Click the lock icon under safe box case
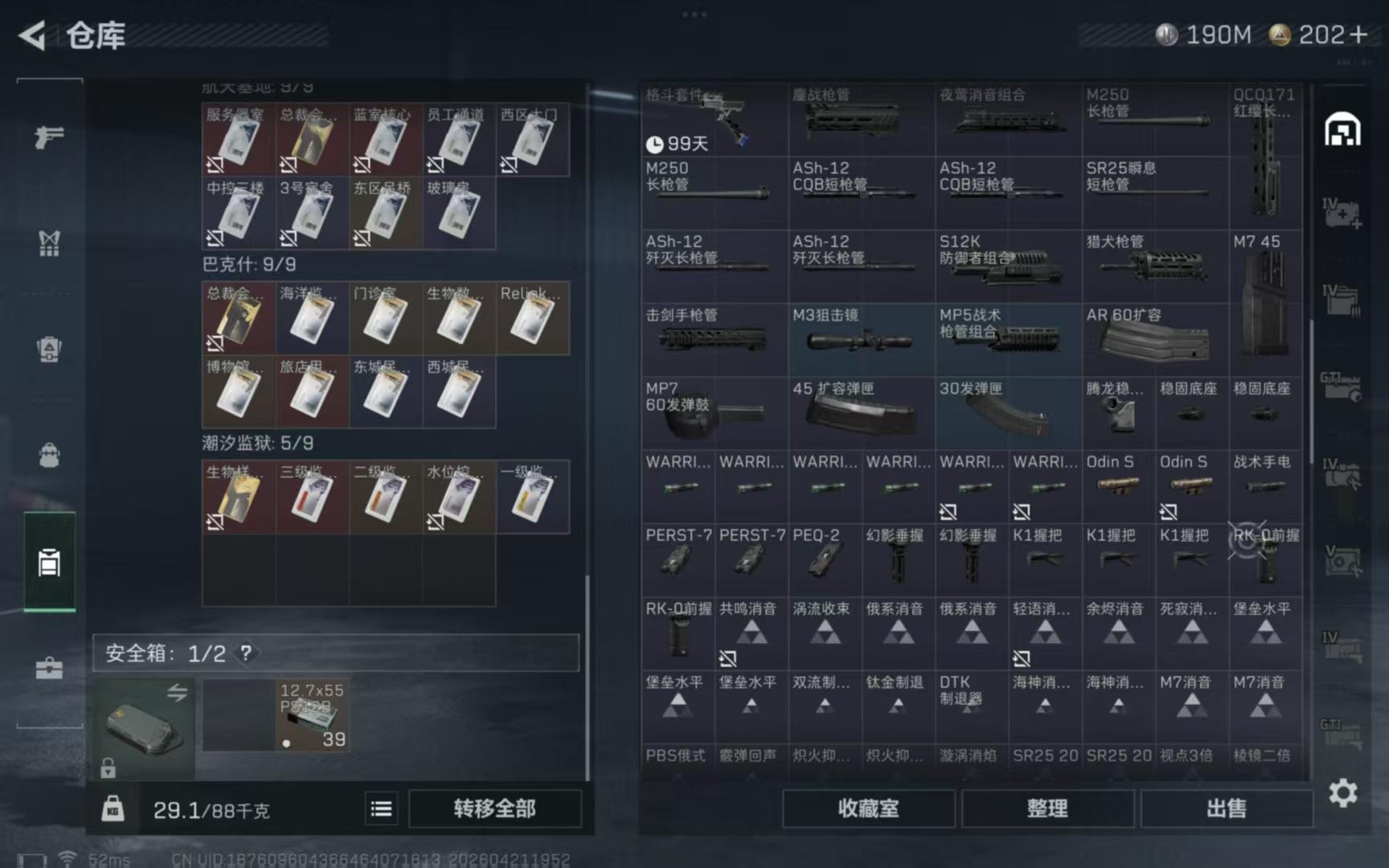Viewport: 1389px width, 868px height. pyautogui.click(x=108, y=768)
